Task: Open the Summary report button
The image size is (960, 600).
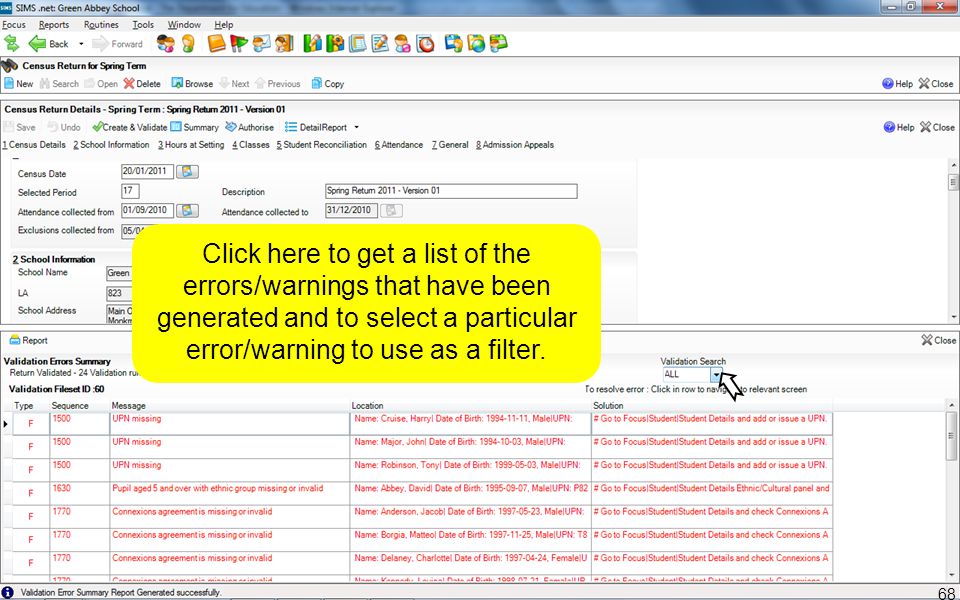Action: coord(195,127)
